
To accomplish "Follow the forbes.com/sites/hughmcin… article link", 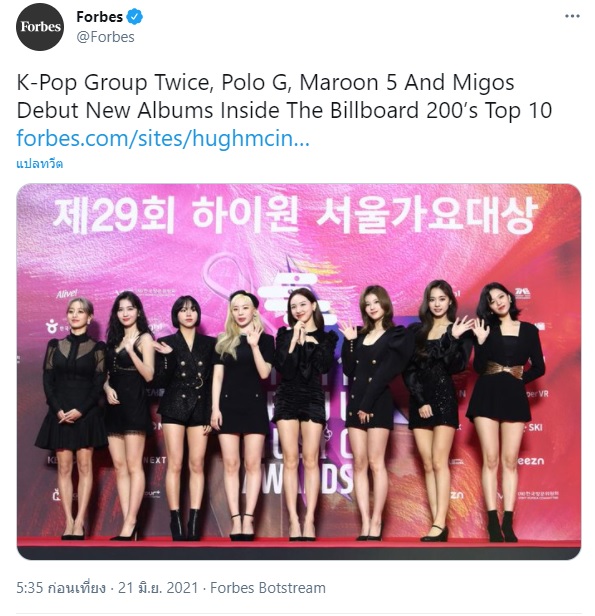I will [163, 138].
